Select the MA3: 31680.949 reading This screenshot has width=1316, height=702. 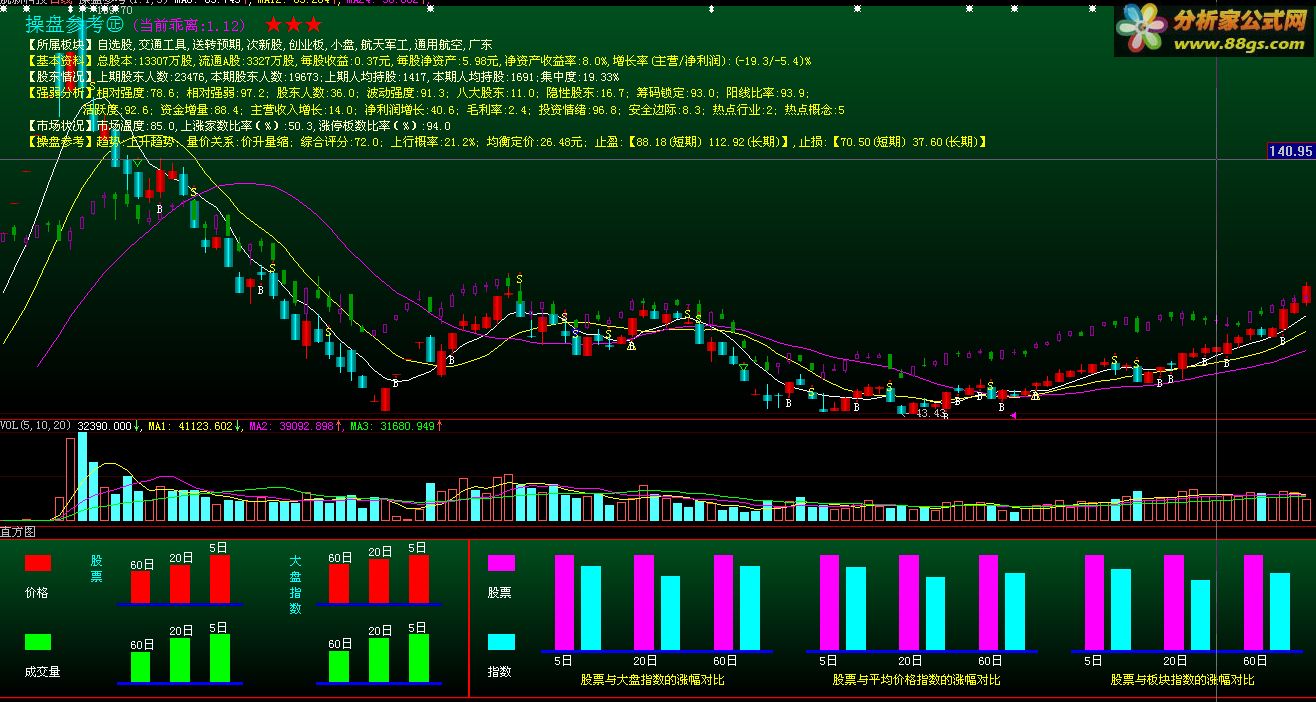392,426
